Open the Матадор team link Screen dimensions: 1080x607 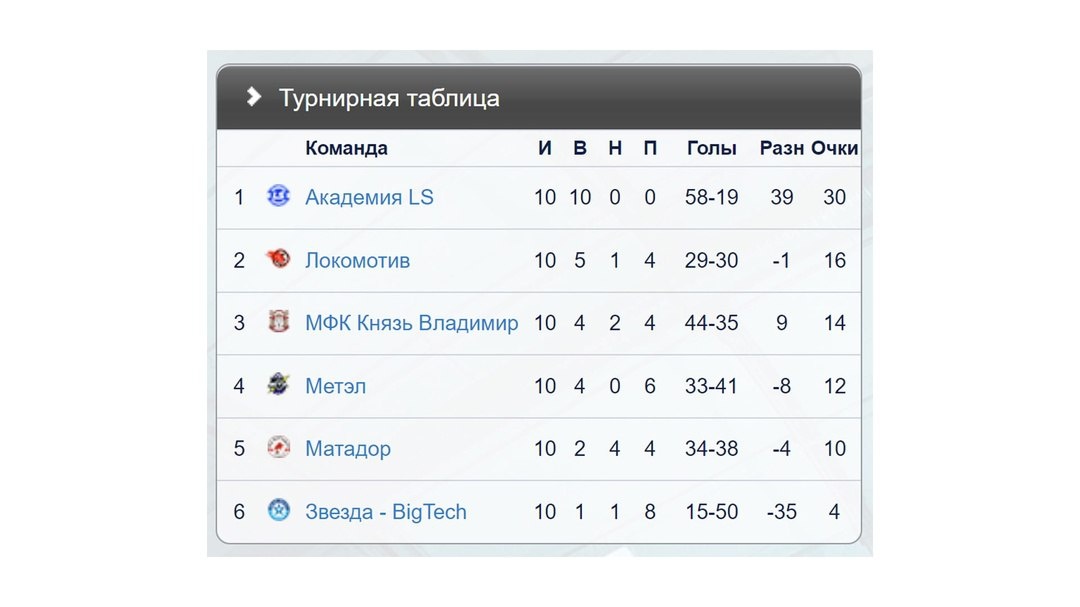click(x=348, y=449)
